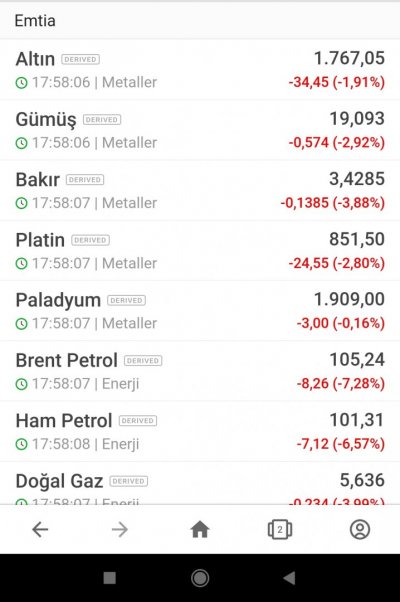400x602 pixels.
Task: Click Altın price 1.767,05
Action: [349, 58]
